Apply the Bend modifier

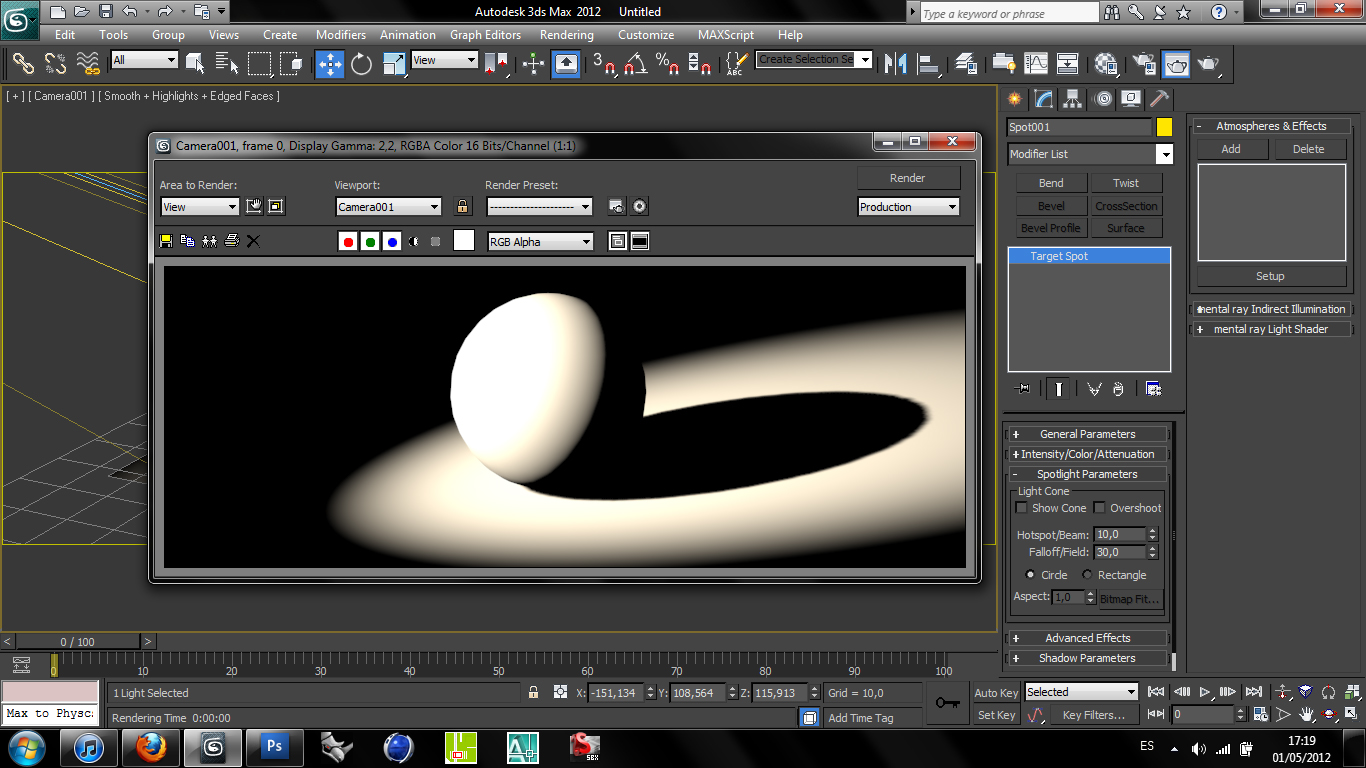click(x=1051, y=183)
